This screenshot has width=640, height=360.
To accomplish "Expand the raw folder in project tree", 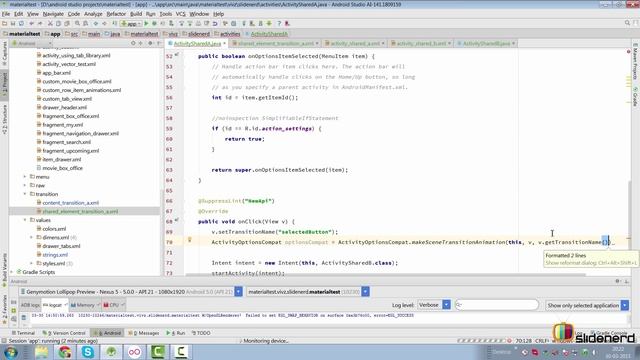I will [x=25, y=185].
